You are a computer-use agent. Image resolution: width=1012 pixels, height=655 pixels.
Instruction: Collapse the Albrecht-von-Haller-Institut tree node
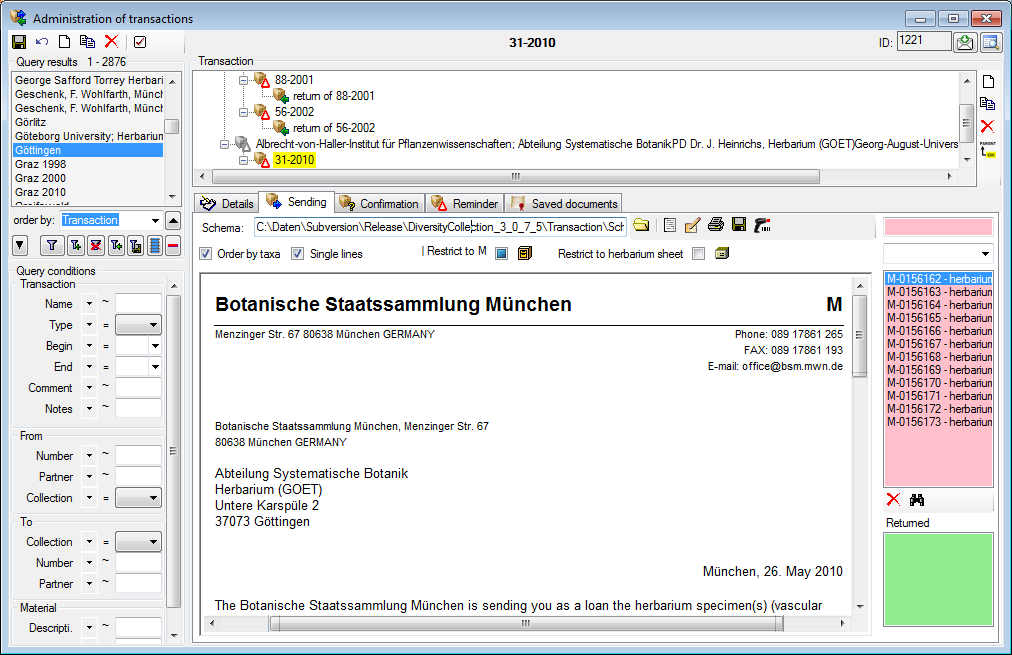(x=224, y=145)
